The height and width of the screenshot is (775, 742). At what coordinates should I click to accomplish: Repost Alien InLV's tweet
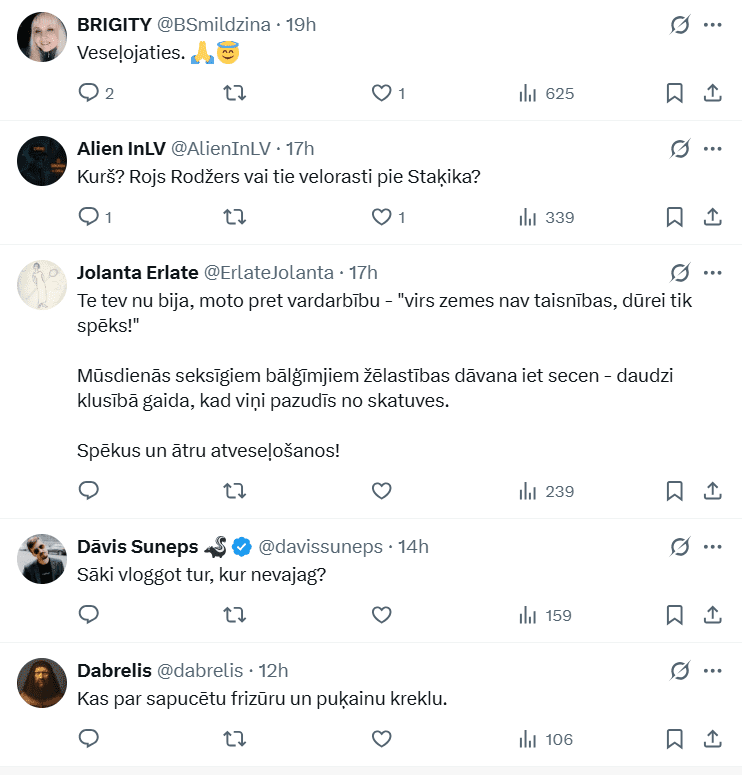pos(234,217)
